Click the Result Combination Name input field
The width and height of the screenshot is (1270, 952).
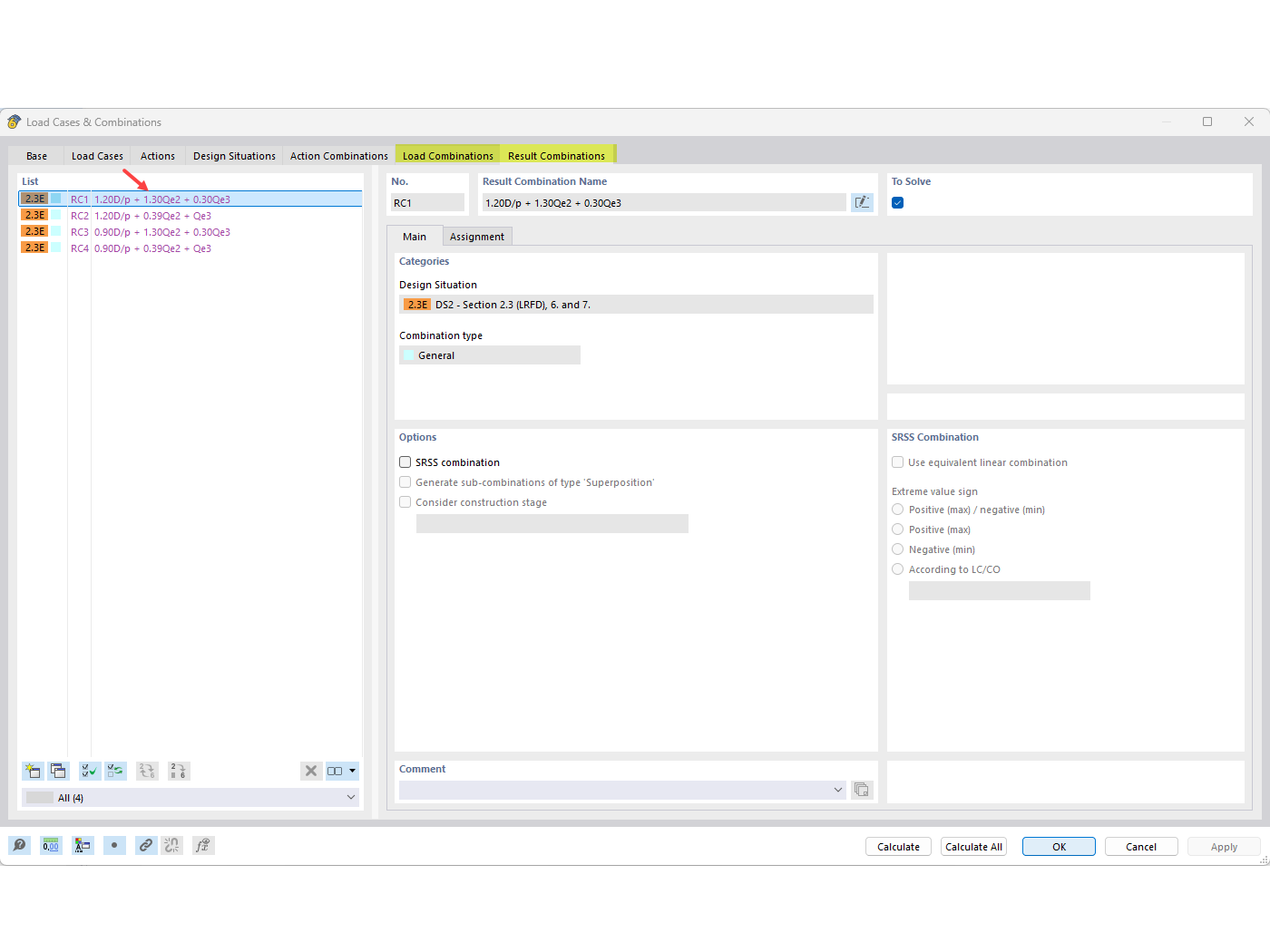click(664, 203)
